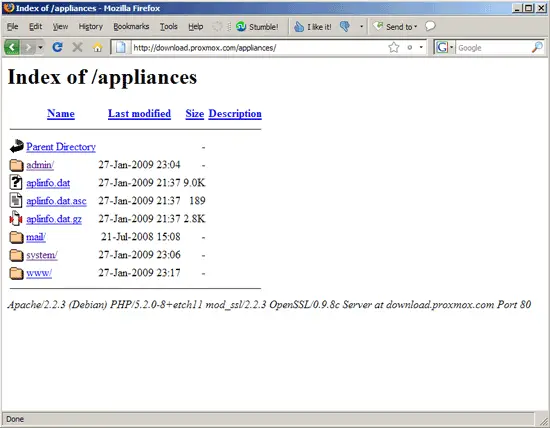550x428 pixels.
Task: Open the aplinfo.dat.gz file link
Action: click(x=54, y=219)
